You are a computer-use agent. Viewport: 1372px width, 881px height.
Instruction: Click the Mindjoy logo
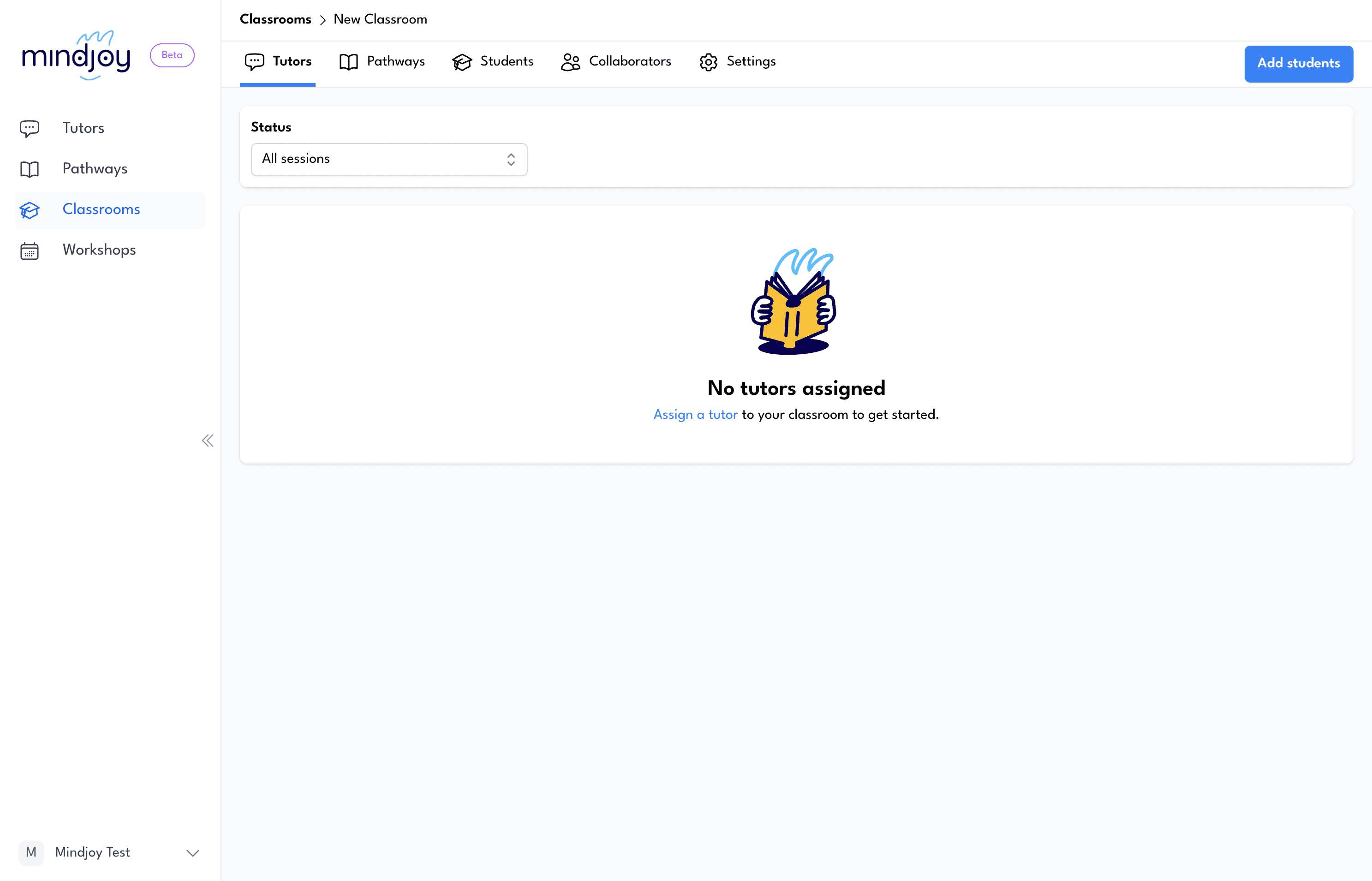click(76, 55)
